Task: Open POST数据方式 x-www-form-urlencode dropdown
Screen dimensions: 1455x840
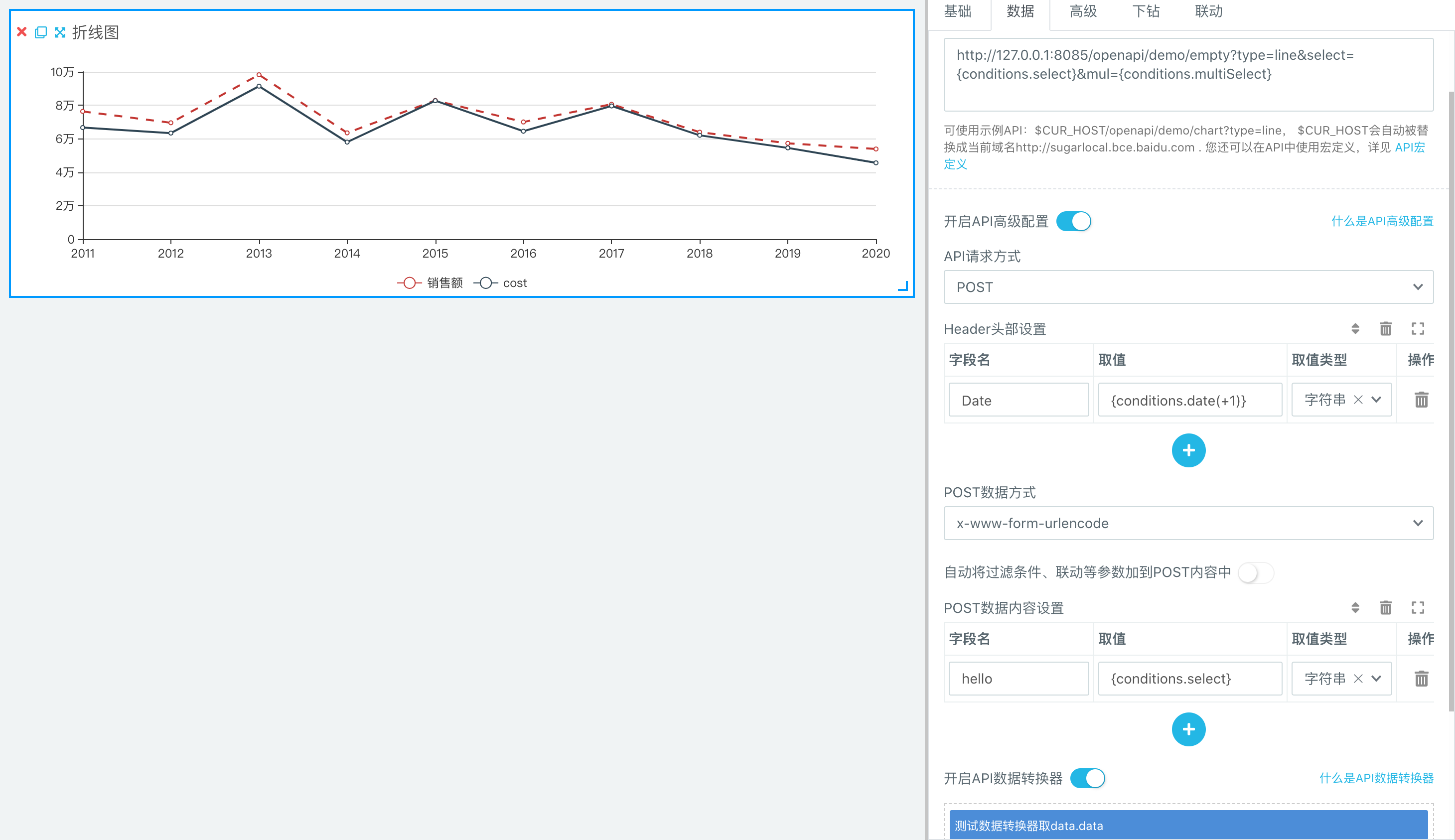Action: point(1188,523)
